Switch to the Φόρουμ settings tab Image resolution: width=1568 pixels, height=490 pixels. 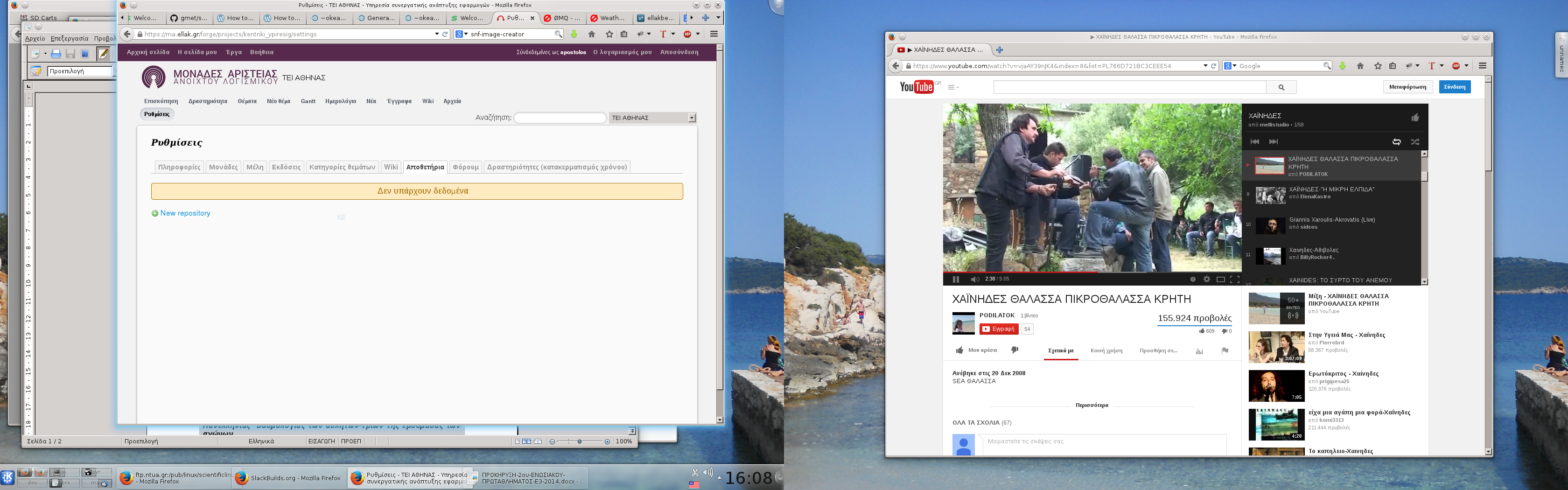tap(466, 168)
